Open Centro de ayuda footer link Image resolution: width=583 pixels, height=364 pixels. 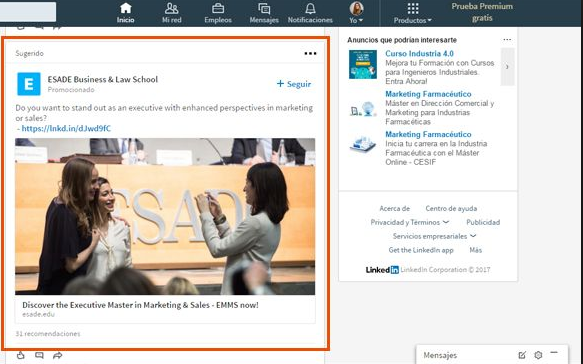point(451,209)
